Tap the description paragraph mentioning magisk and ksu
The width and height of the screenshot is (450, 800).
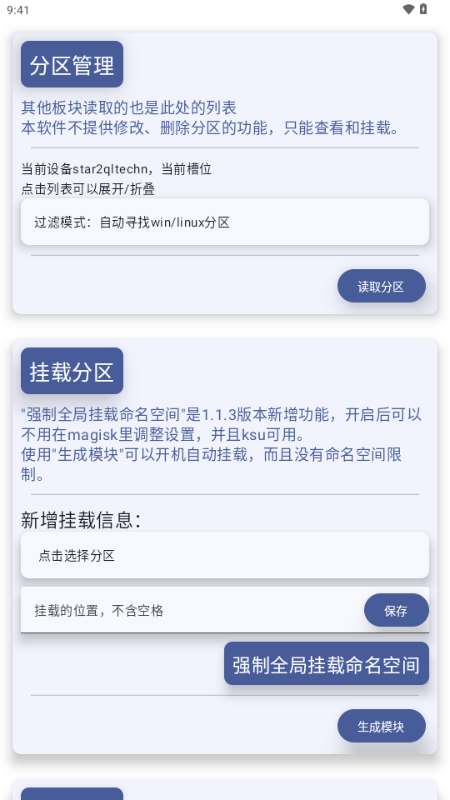[x=221, y=424]
